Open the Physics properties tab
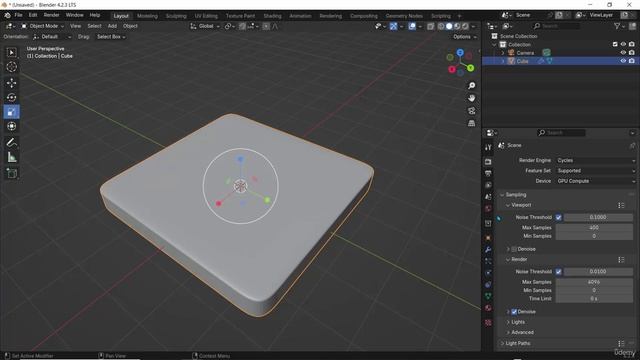Viewport: 640px width, 360px height. 488,273
